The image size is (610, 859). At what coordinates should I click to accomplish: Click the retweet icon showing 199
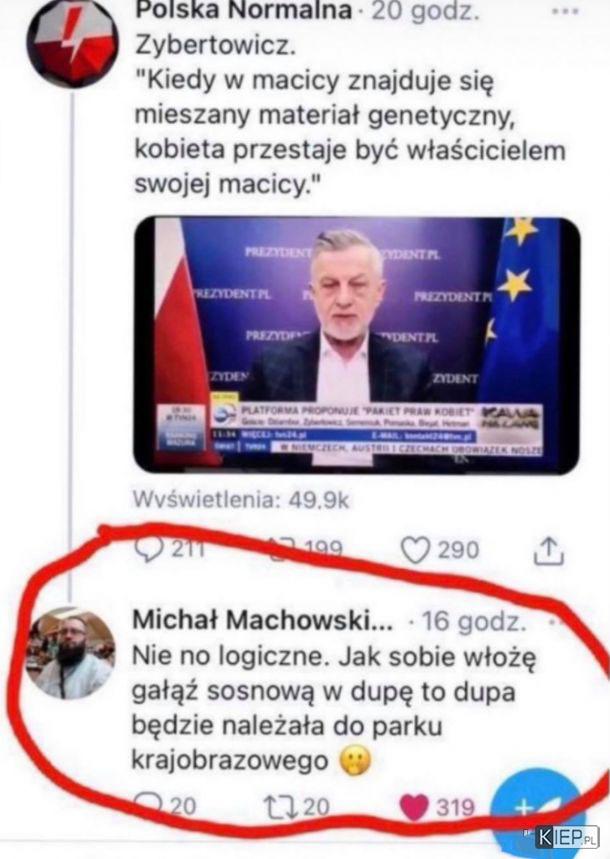click(279, 549)
